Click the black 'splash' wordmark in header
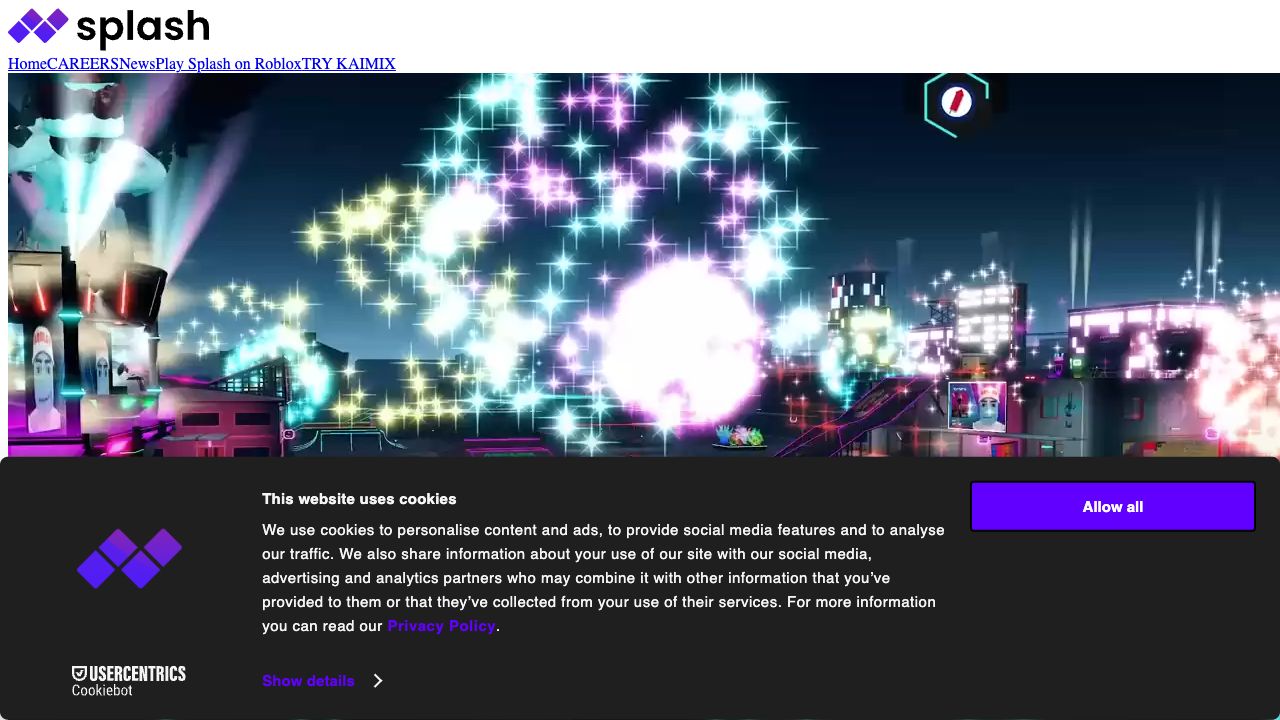Image resolution: width=1280 pixels, height=720 pixels. (143, 28)
